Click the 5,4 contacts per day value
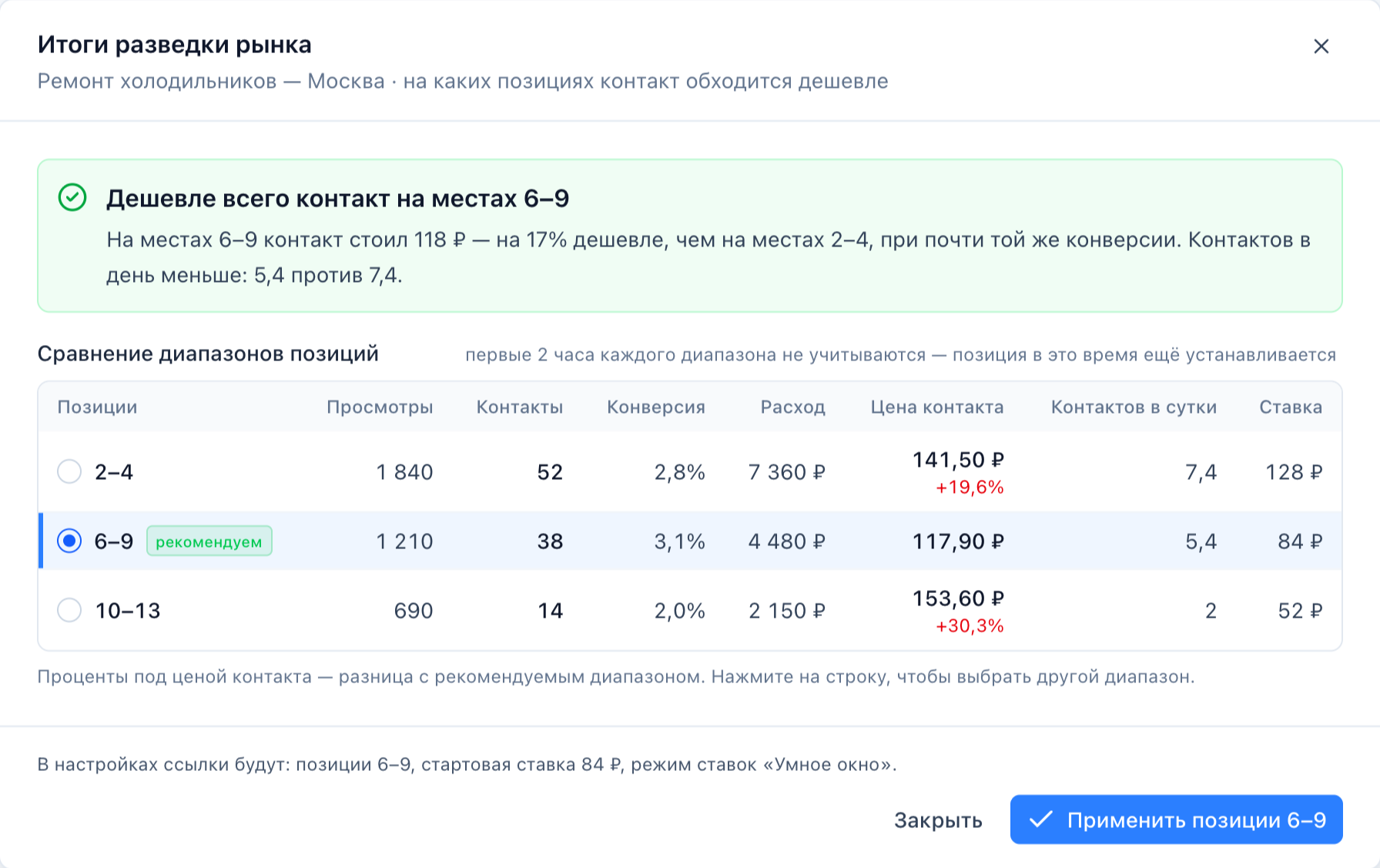The width and height of the screenshot is (1380, 868). (1201, 541)
